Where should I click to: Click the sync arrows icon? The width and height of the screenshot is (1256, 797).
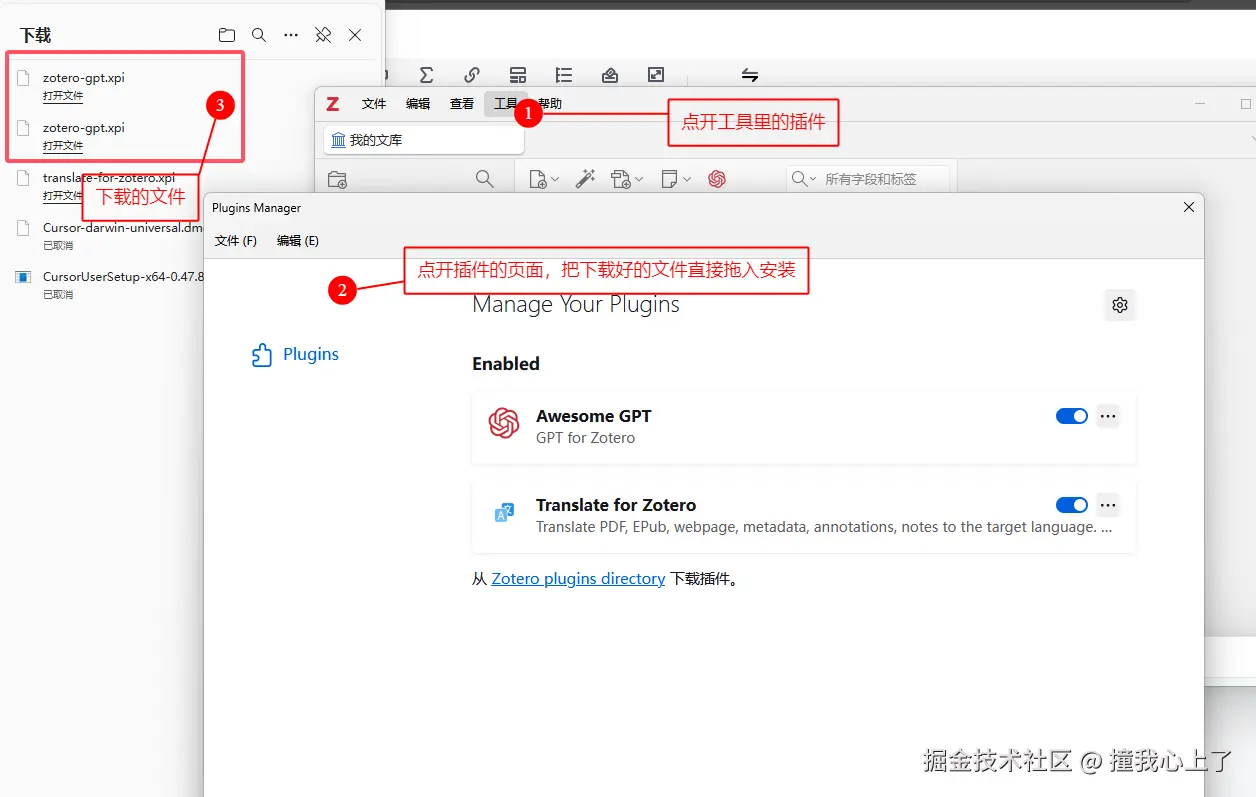[750, 74]
